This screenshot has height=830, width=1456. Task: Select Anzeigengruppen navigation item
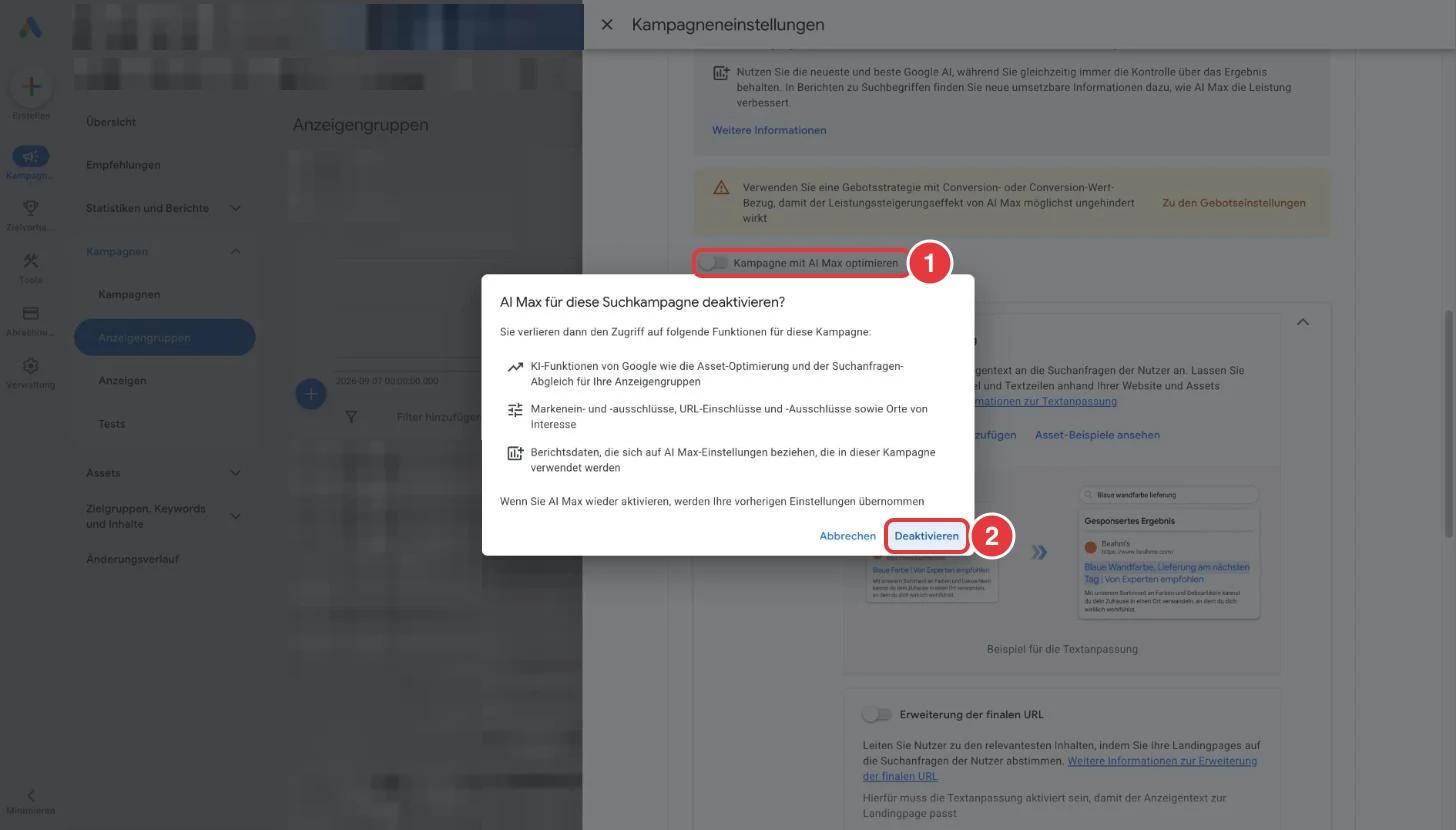point(165,337)
